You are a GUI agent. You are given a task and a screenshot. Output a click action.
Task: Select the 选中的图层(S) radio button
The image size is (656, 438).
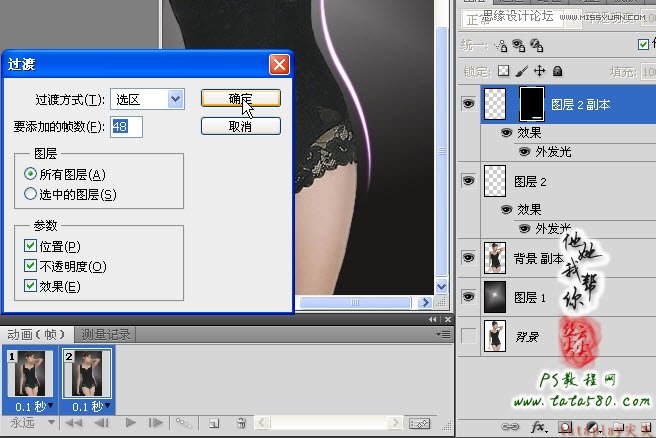tap(30, 194)
